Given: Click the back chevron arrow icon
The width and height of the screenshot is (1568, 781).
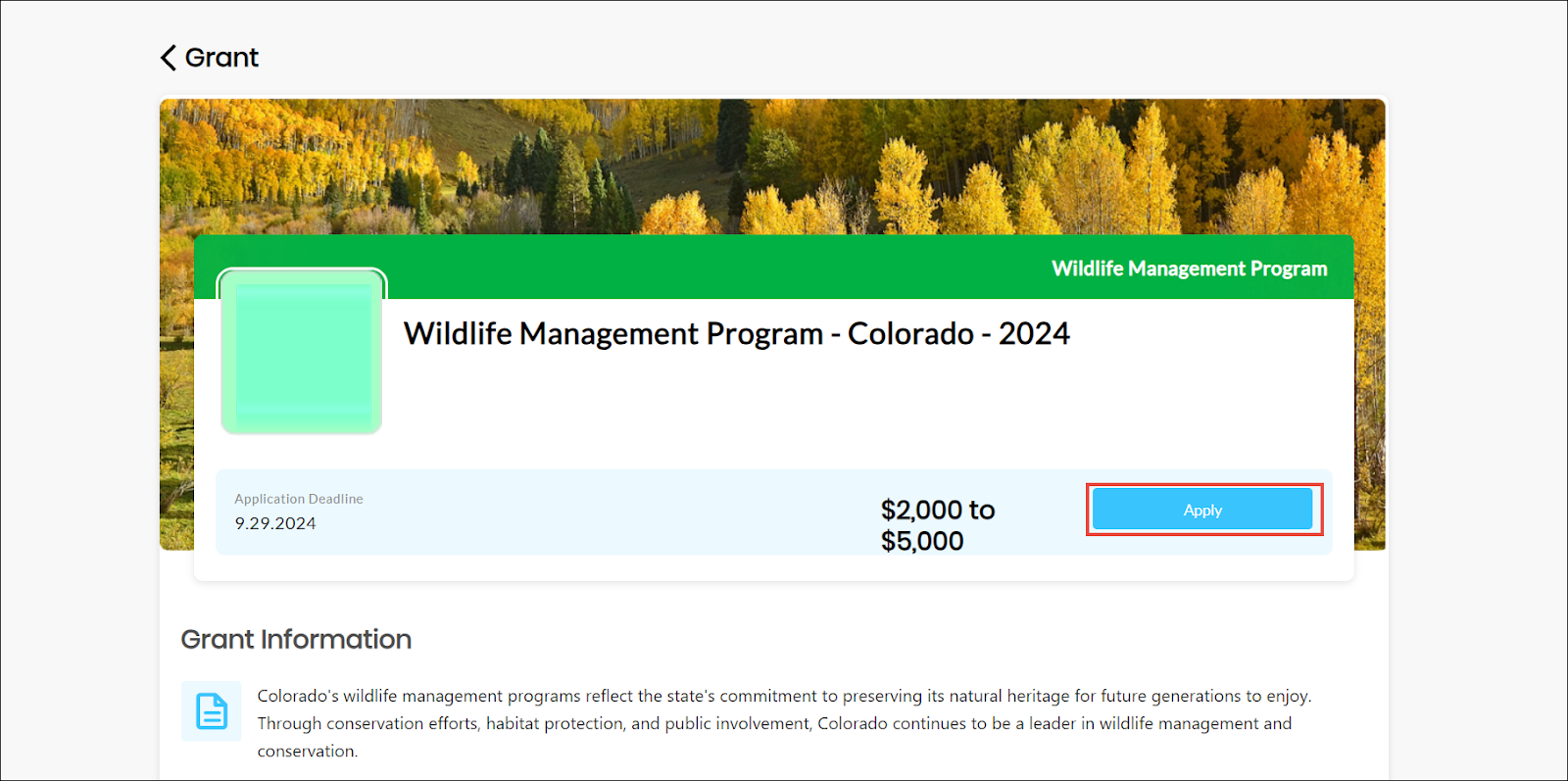Looking at the screenshot, I should click(169, 58).
